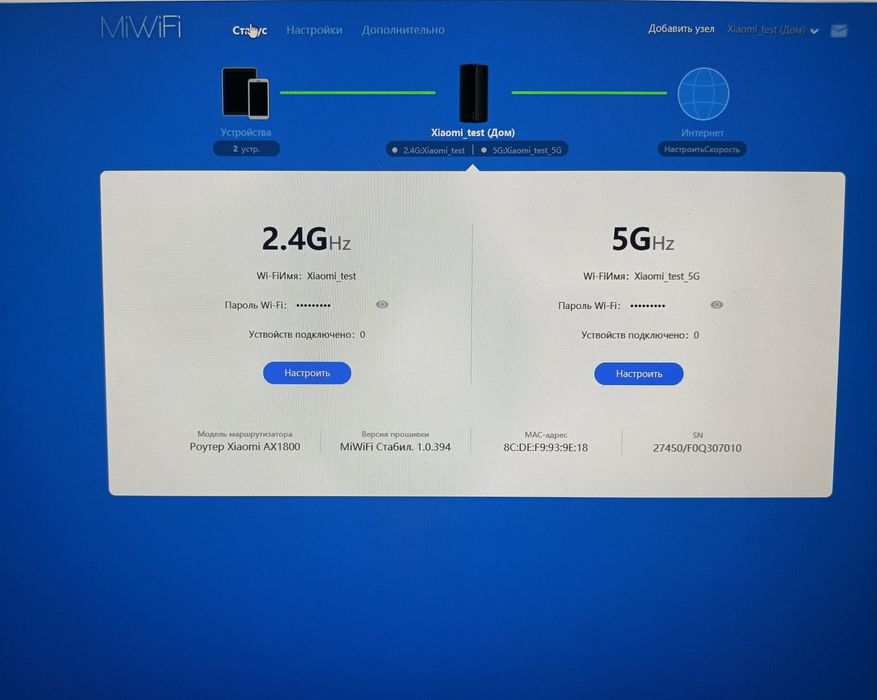Select the 5G:Xiaomi_test_5G network pill
The image size is (877, 700).
tap(521, 150)
